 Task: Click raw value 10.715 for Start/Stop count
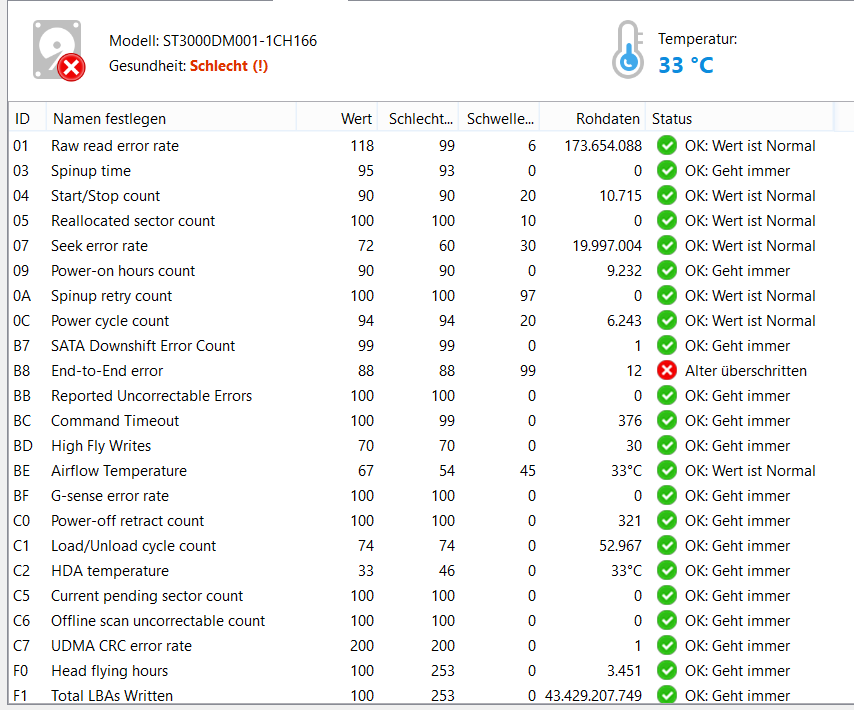(621, 196)
